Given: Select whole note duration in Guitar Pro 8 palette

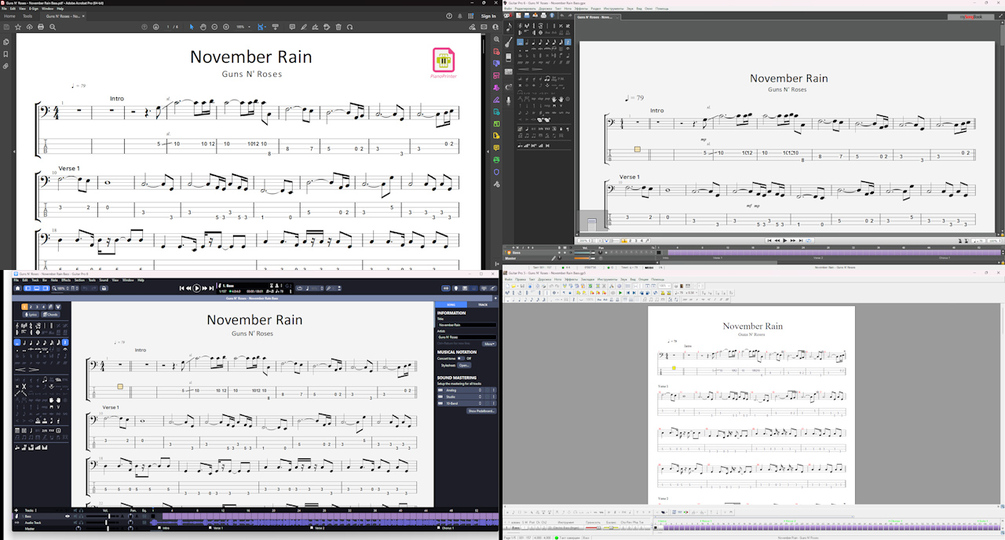Looking at the screenshot, I should click(17, 343).
